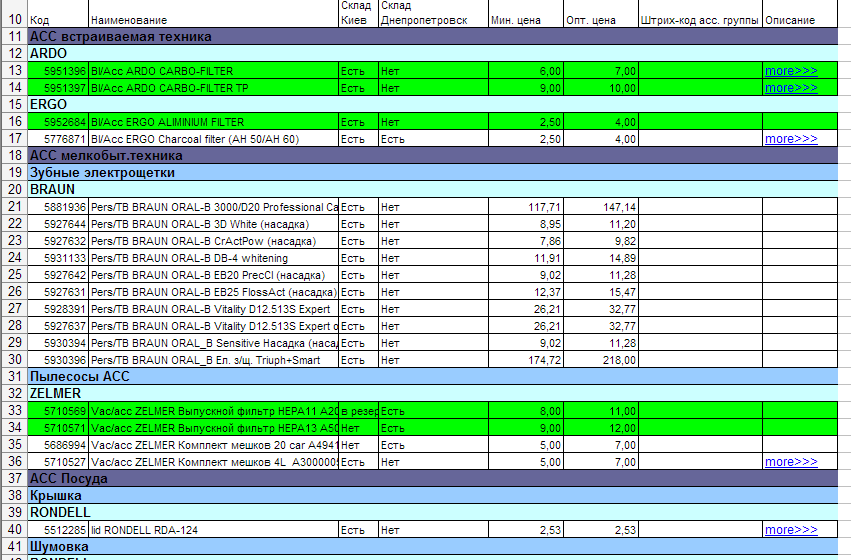
Task: Click code cell 5512285
Action: 58,530
